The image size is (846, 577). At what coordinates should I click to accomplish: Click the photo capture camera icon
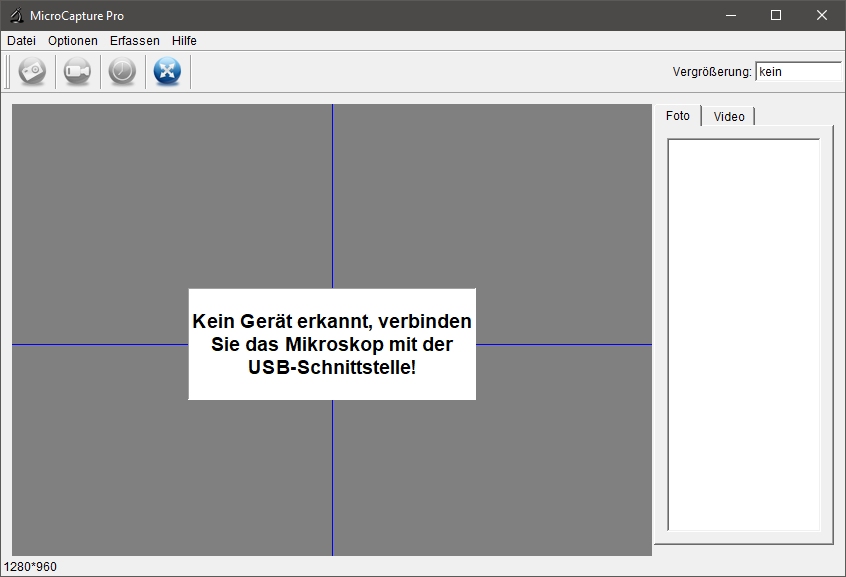point(32,71)
